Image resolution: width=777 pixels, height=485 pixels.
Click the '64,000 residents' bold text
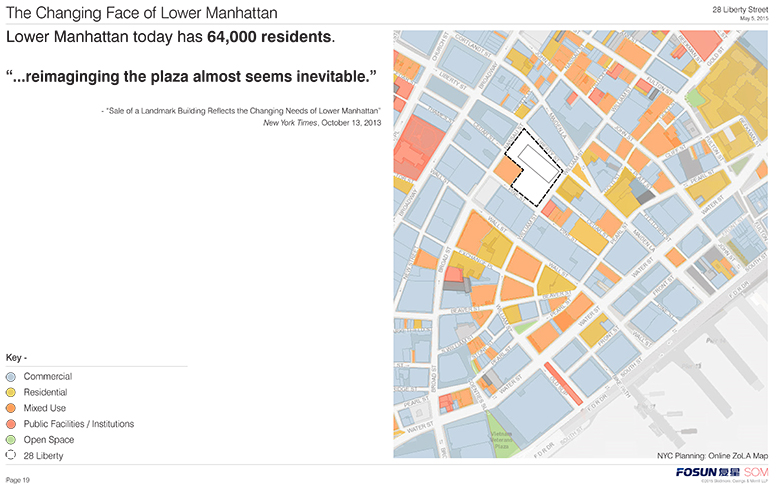click(269, 37)
